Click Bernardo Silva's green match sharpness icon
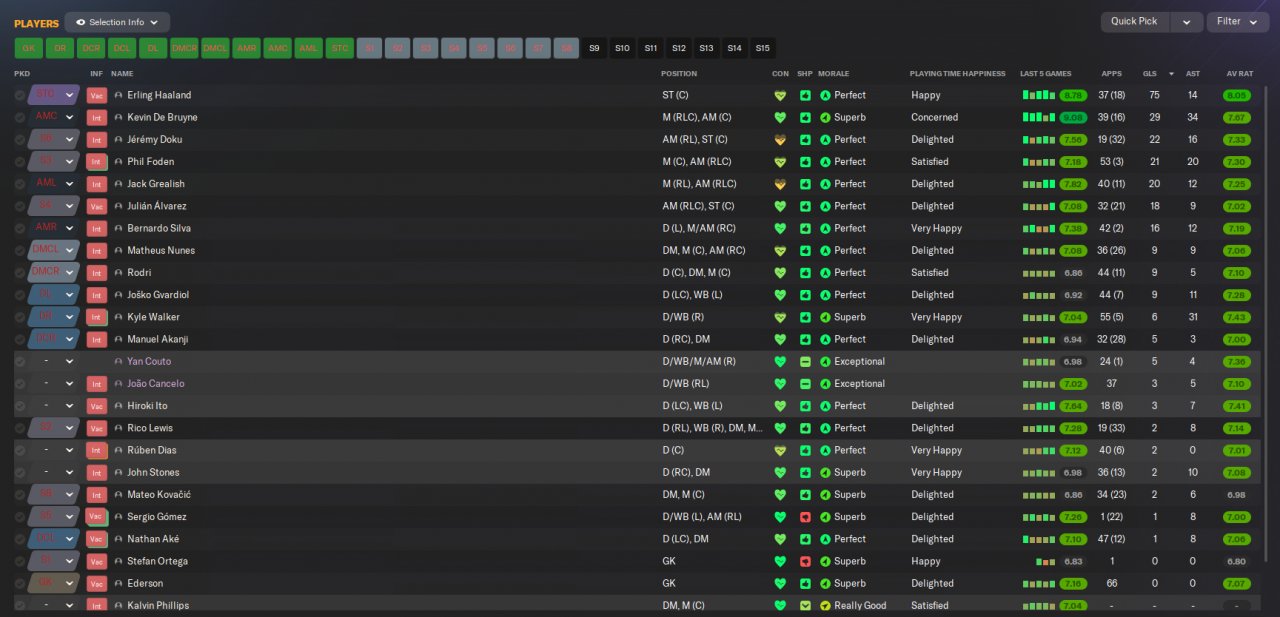 click(x=805, y=229)
